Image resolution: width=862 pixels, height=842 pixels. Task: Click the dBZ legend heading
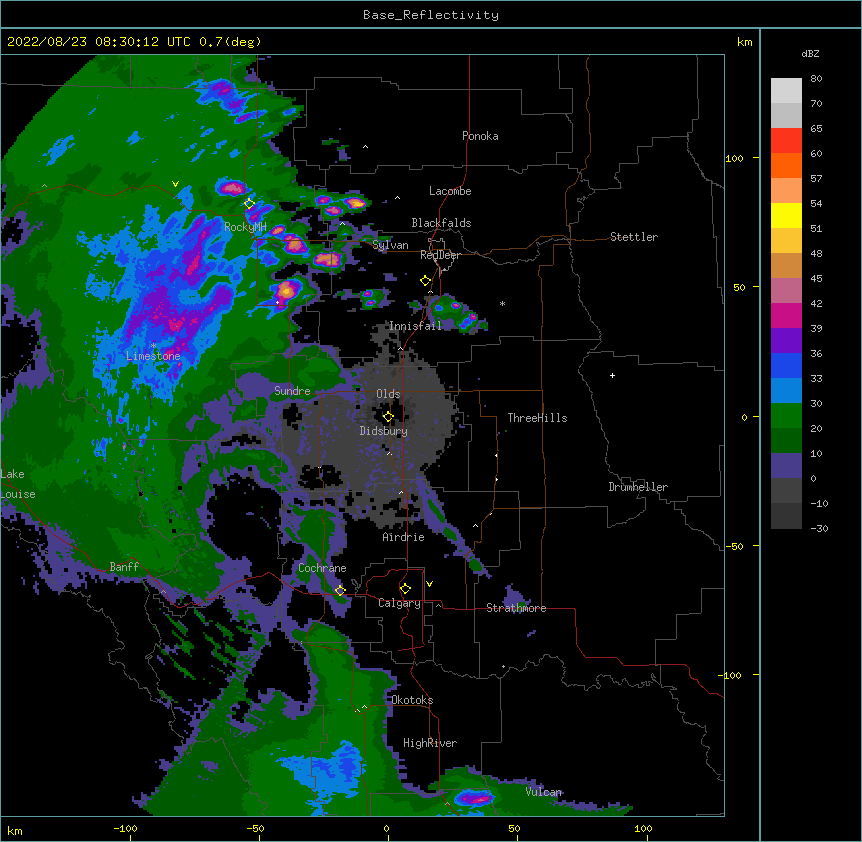pos(810,54)
